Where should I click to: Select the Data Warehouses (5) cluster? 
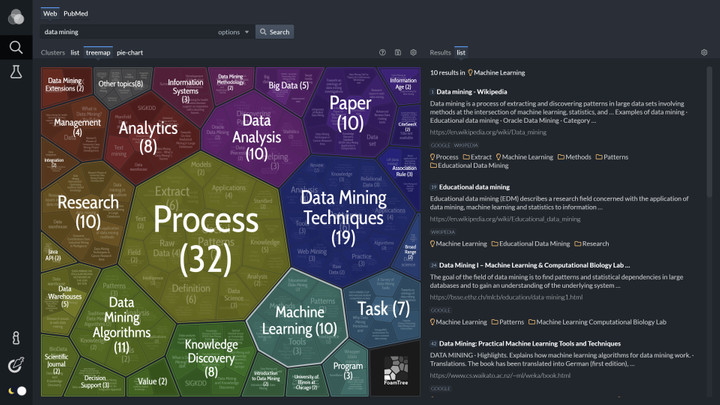click(65, 297)
